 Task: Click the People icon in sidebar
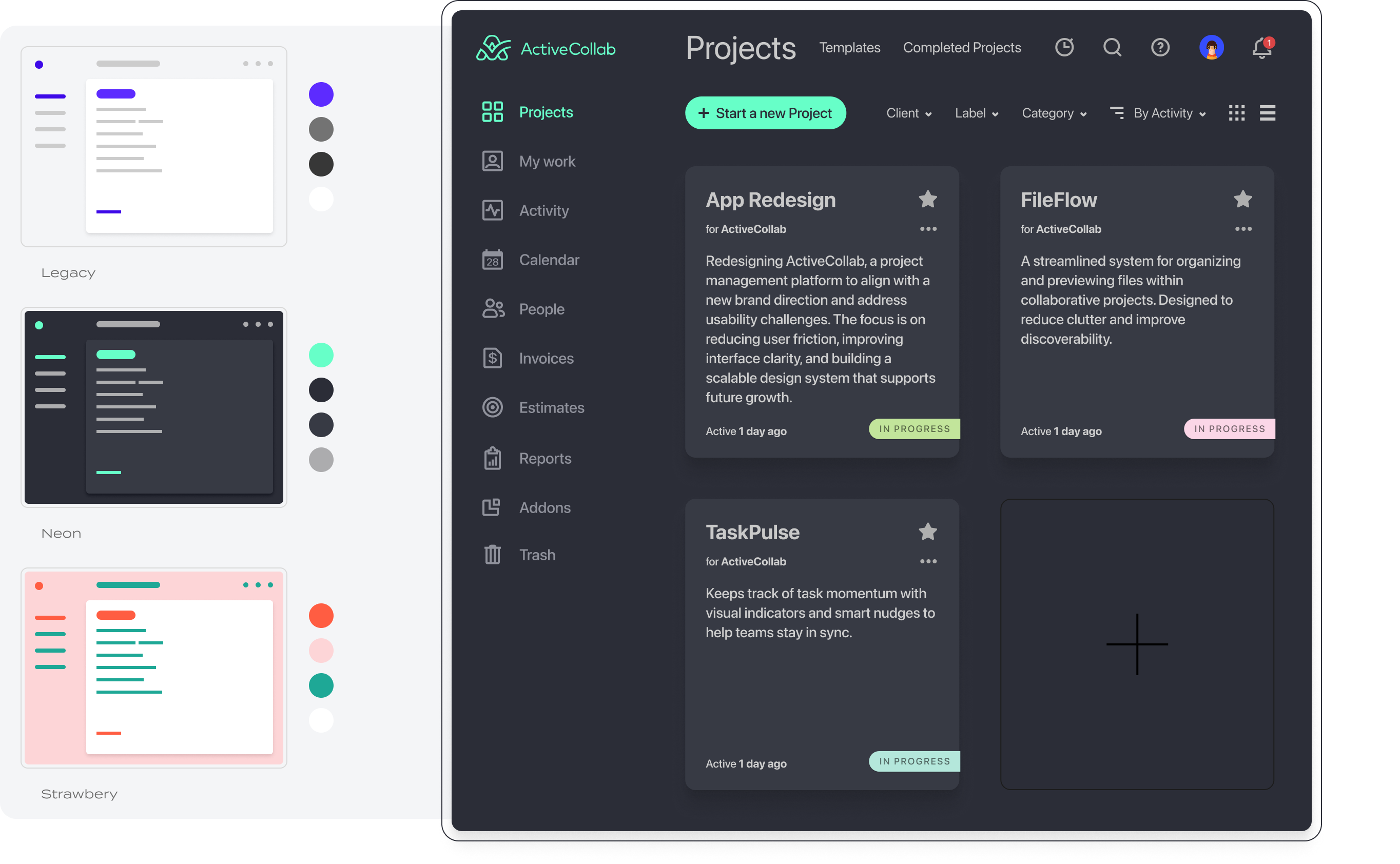tap(493, 308)
